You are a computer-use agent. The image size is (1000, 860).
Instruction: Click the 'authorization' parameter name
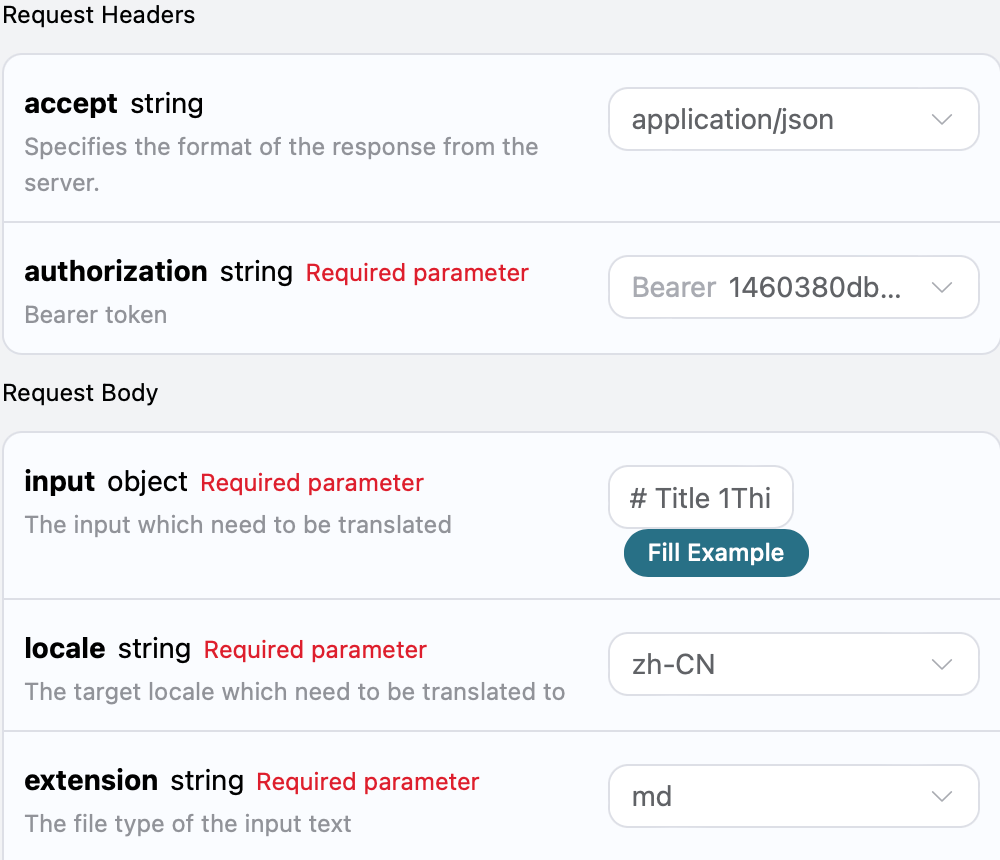(115, 272)
